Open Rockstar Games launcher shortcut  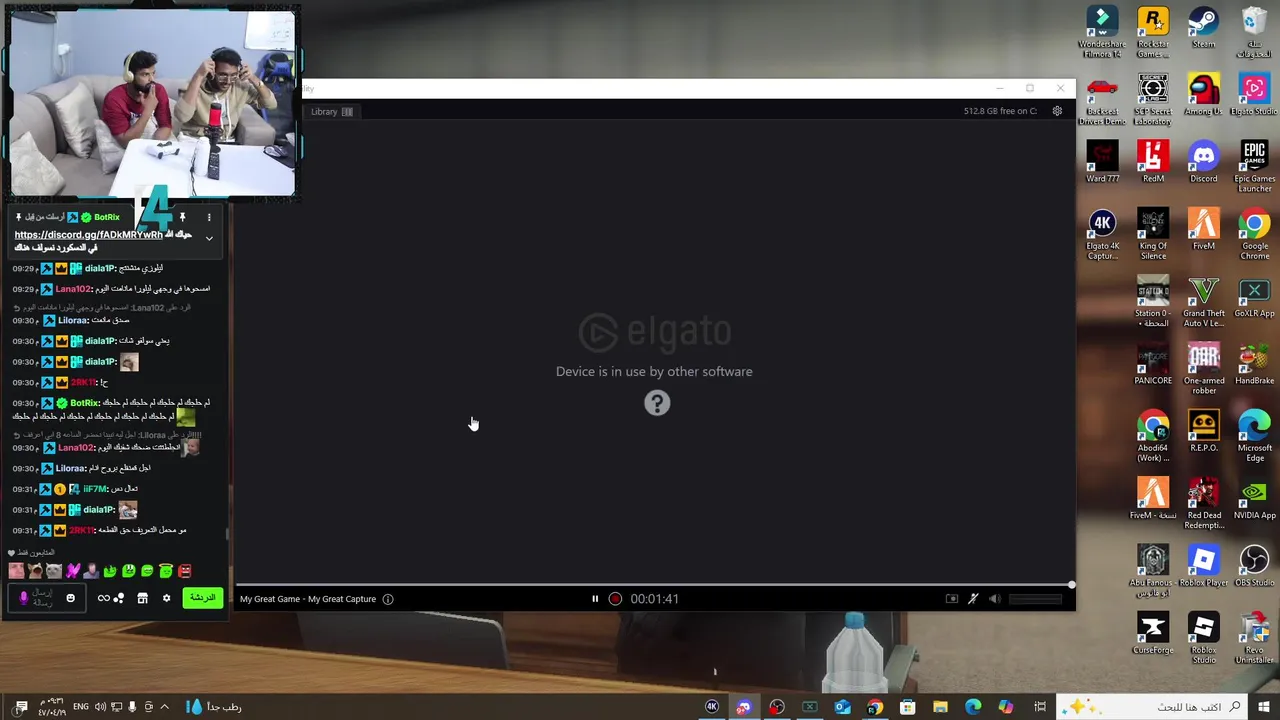point(1153,32)
